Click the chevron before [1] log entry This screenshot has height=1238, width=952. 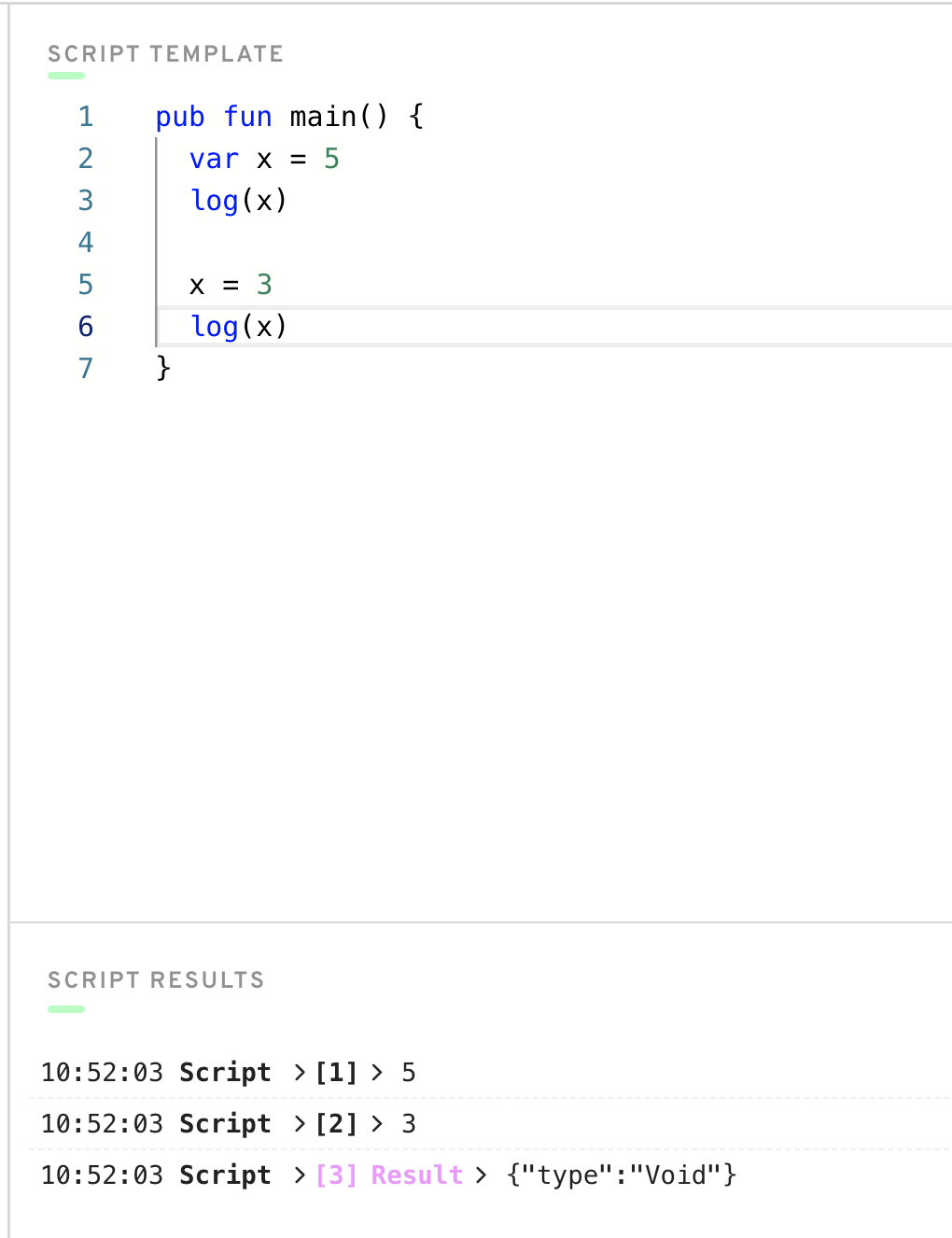click(300, 1073)
